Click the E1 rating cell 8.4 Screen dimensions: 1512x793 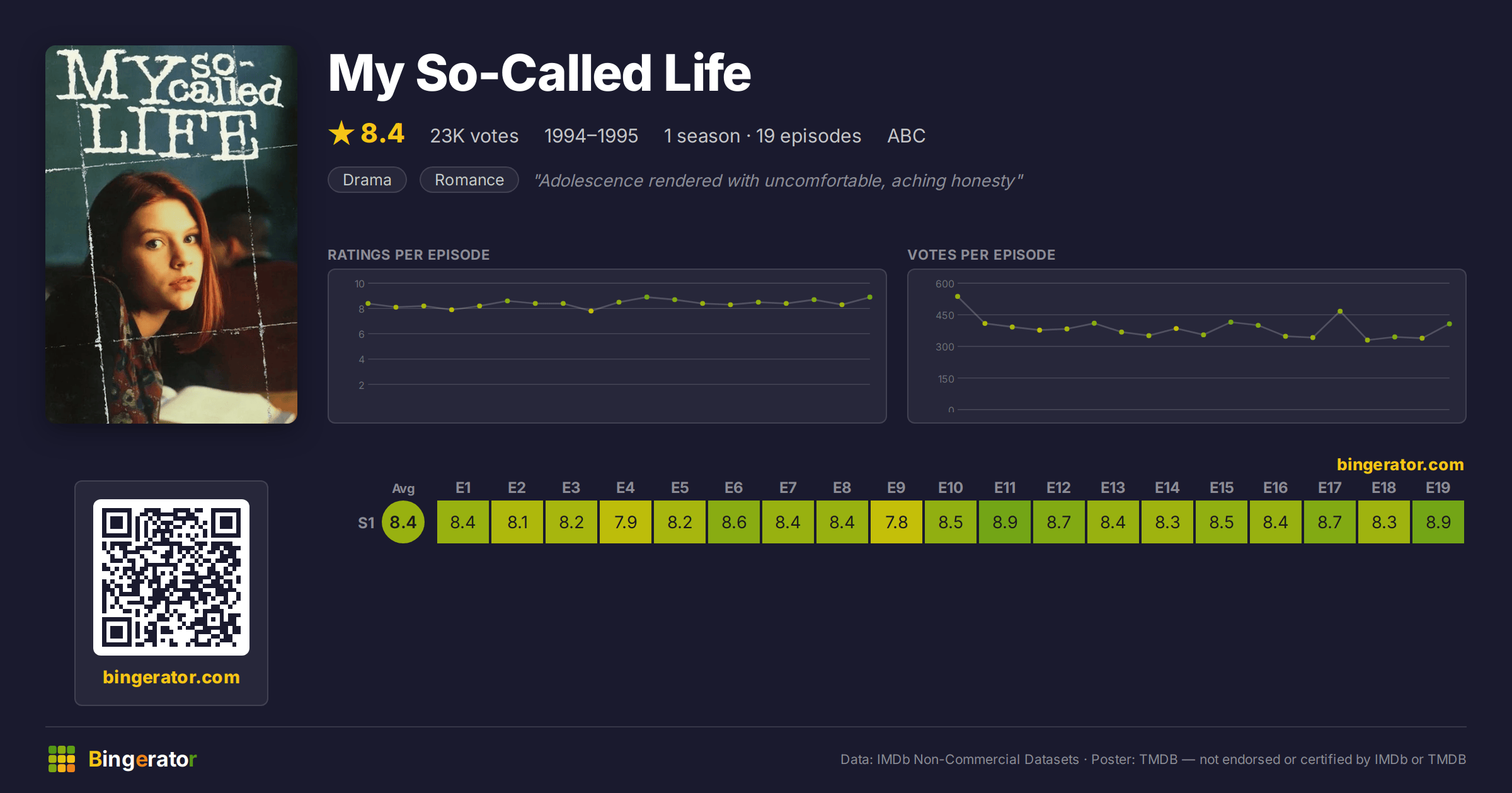pyautogui.click(x=463, y=522)
